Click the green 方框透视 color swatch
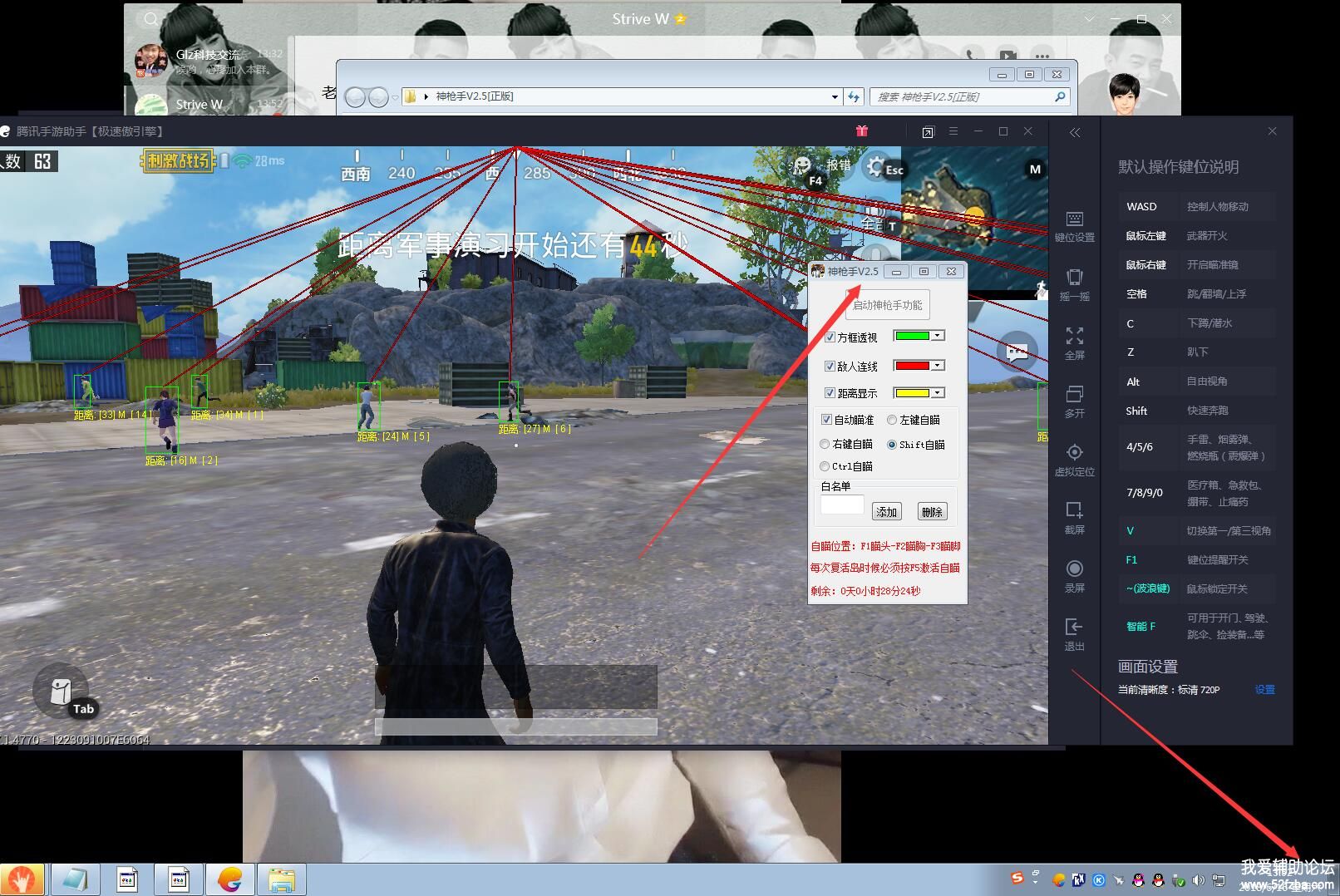This screenshot has height=896, width=1340. pos(912,336)
